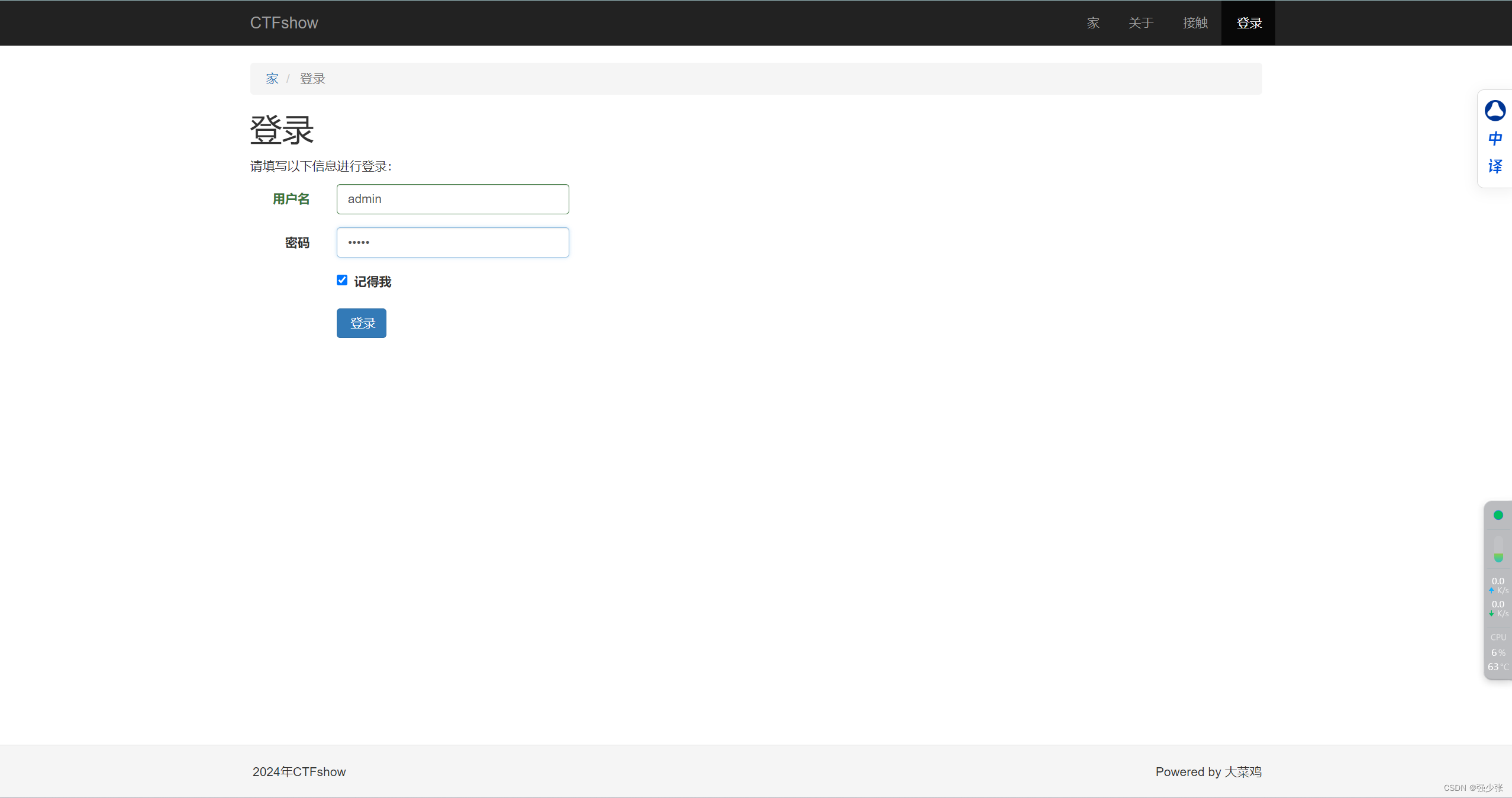
Task: Go to 家 in top navigation bar
Action: 1093,22
